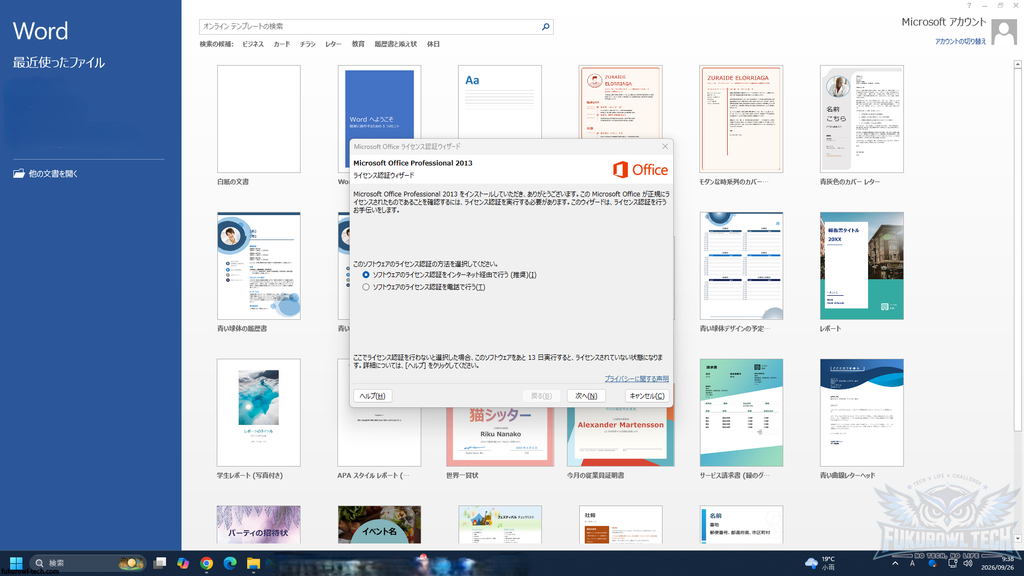This screenshot has width=1024, height=576.
Task: Select activation by telephone radio button
Action: [366, 287]
